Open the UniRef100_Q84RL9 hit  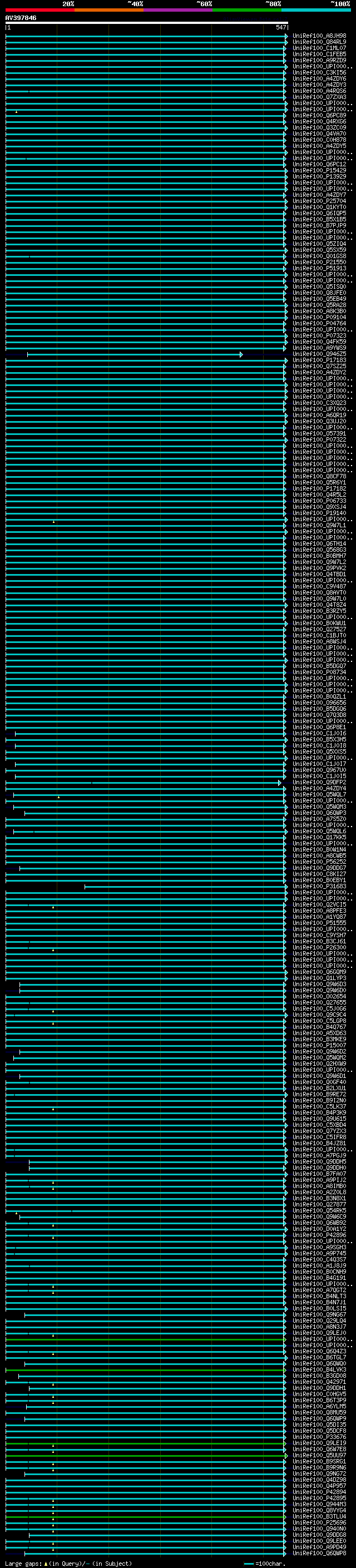[x=319, y=42]
